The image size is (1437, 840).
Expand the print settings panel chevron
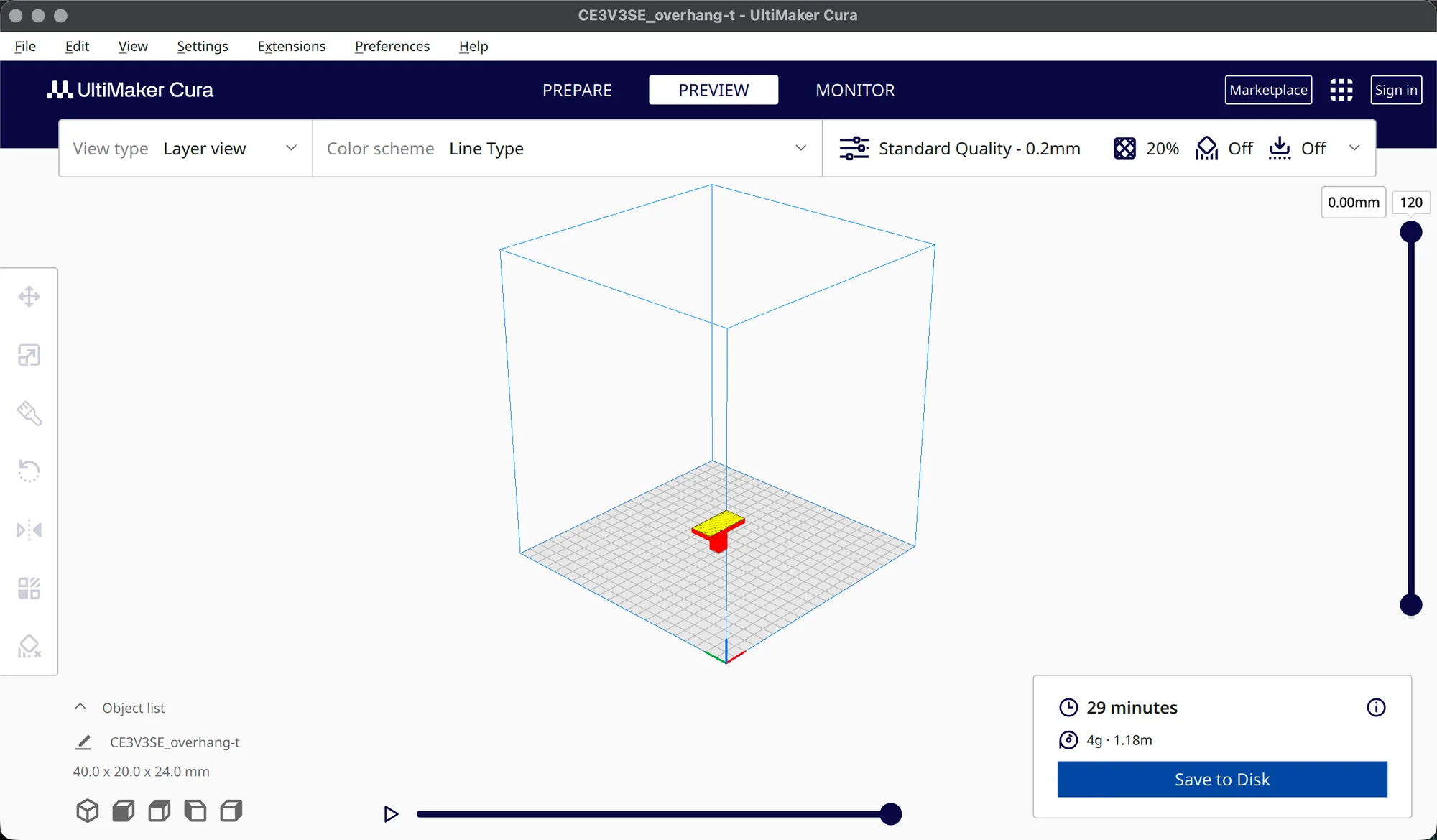pyautogui.click(x=1354, y=148)
